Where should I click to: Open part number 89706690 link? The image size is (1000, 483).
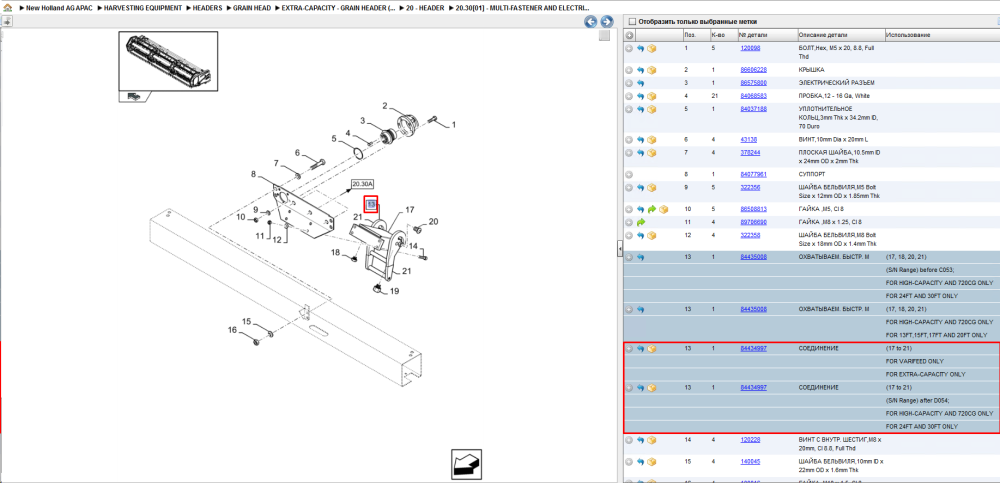click(x=753, y=222)
